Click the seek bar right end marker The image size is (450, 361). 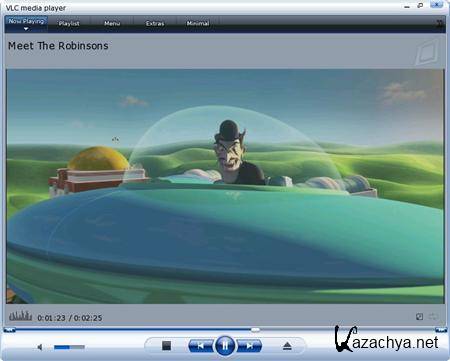pyautogui.click(x=441, y=330)
